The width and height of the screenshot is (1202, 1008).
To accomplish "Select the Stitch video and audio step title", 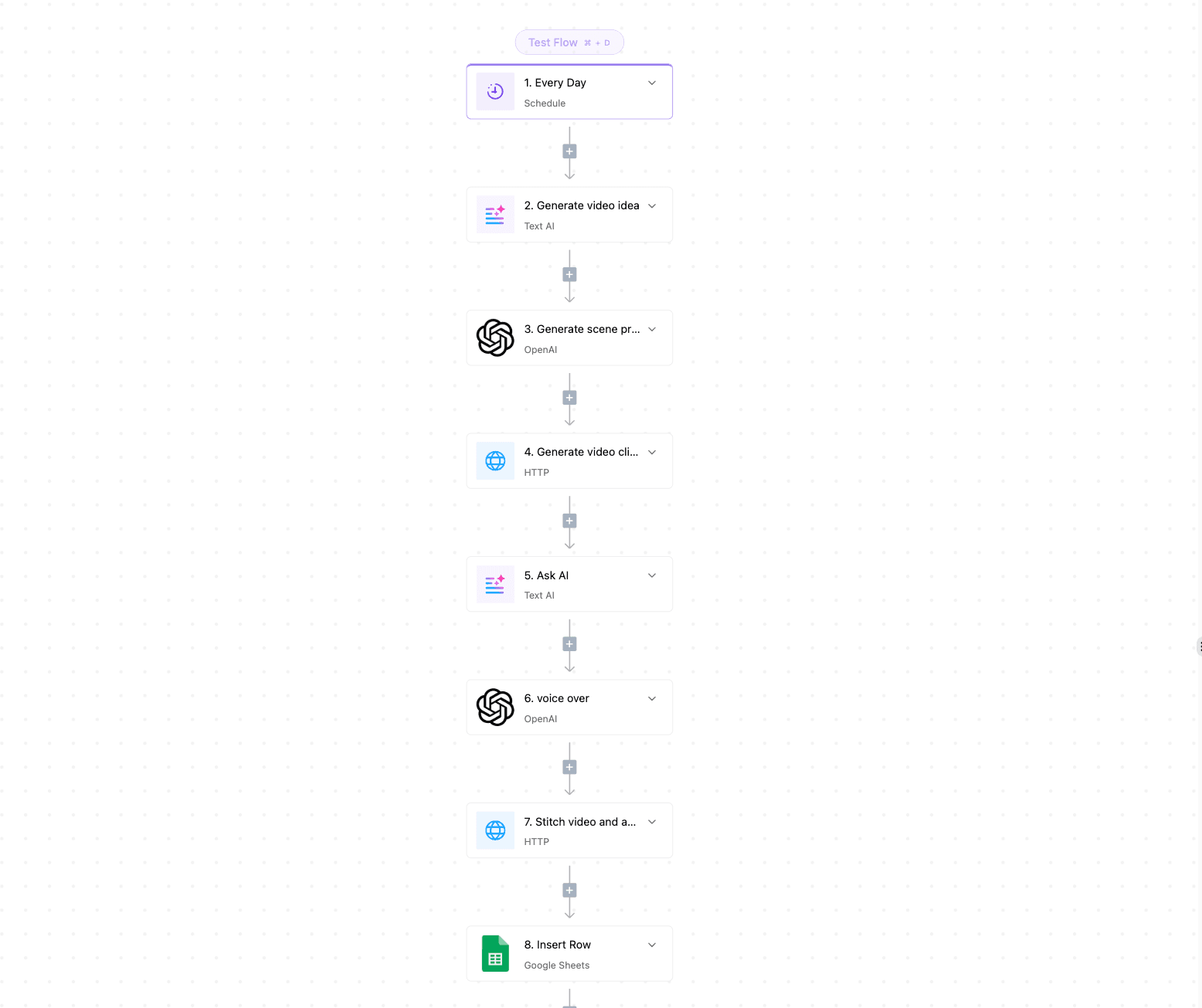I will (x=580, y=822).
